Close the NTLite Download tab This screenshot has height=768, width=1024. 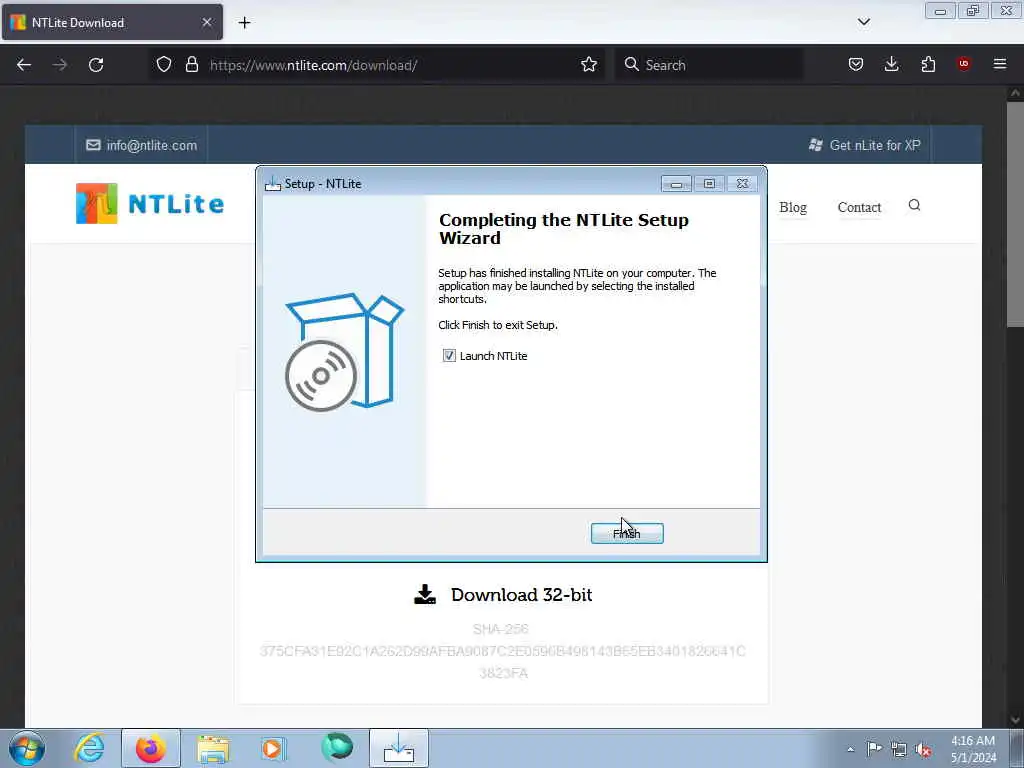(x=206, y=22)
